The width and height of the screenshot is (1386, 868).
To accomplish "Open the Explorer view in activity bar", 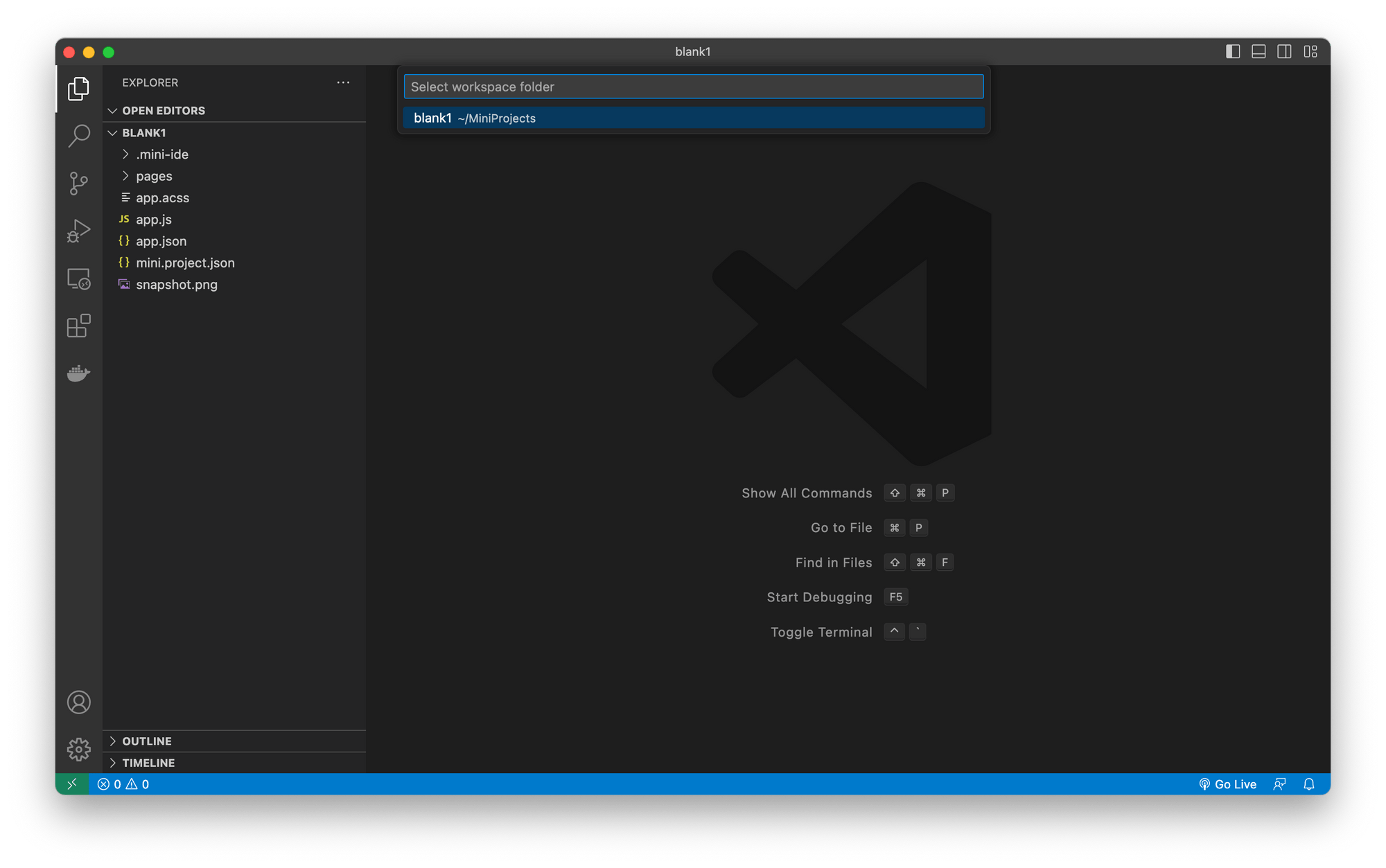I will [x=78, y=89].
